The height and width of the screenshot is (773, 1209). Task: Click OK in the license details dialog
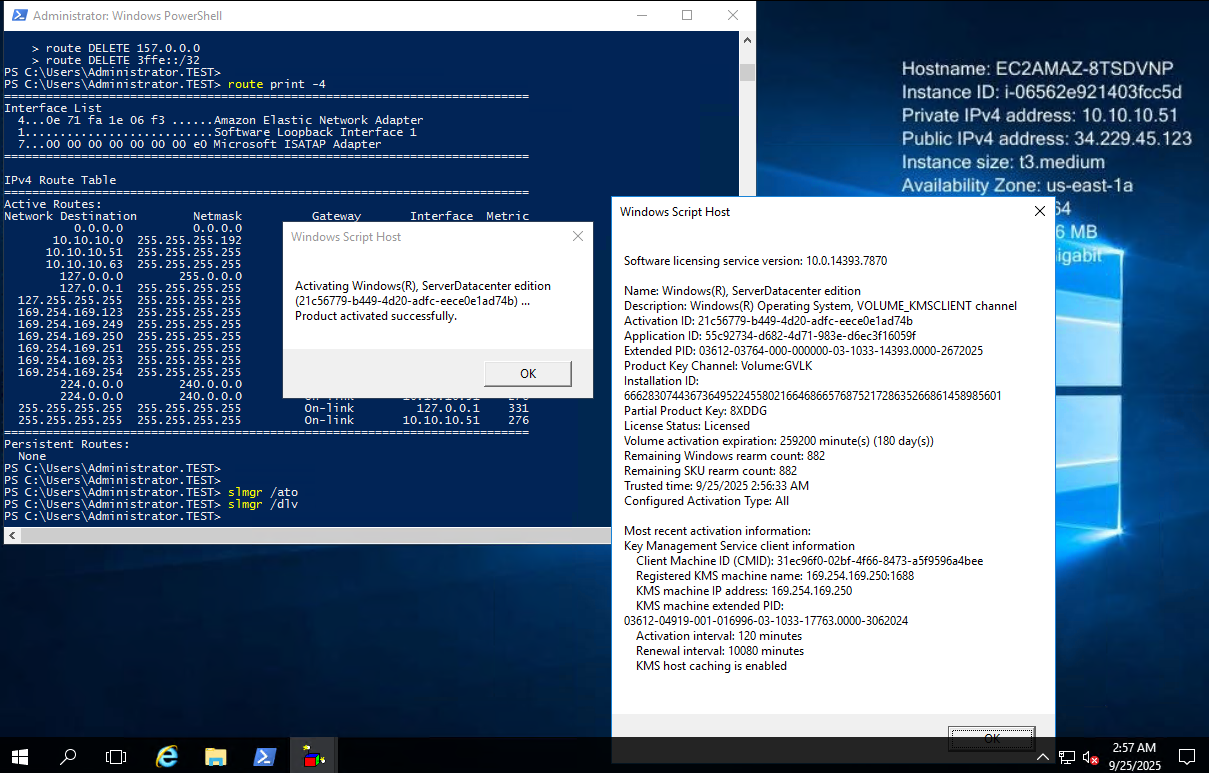click(991, 737)
